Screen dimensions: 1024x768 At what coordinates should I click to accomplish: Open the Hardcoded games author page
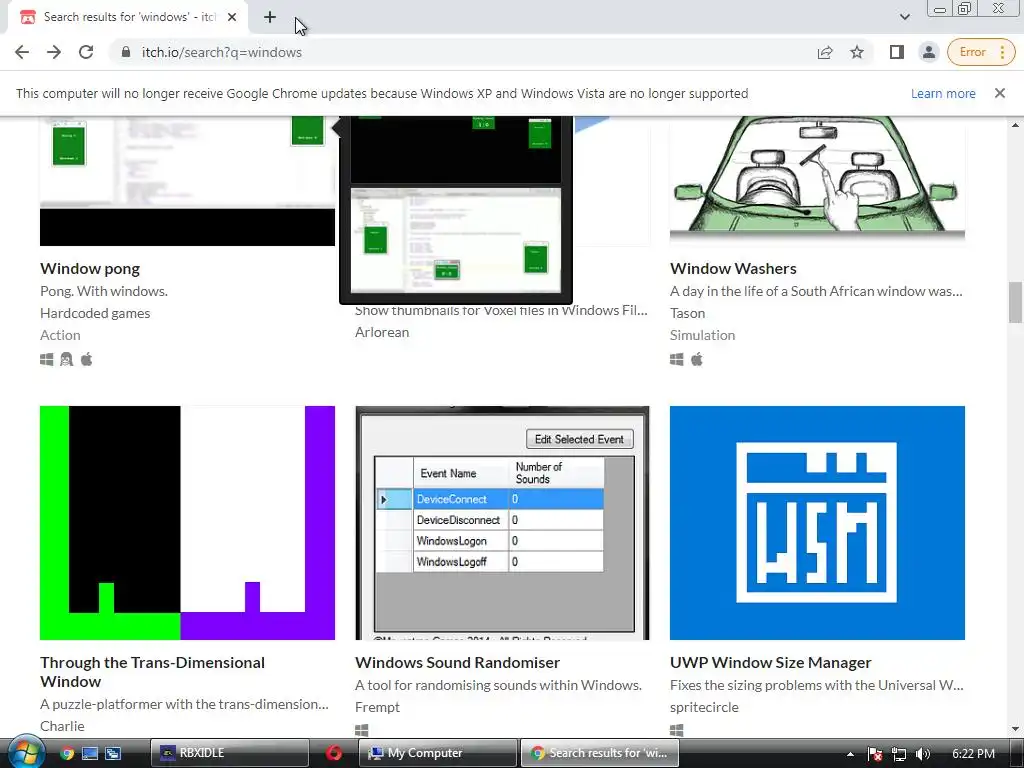(95, 313)
